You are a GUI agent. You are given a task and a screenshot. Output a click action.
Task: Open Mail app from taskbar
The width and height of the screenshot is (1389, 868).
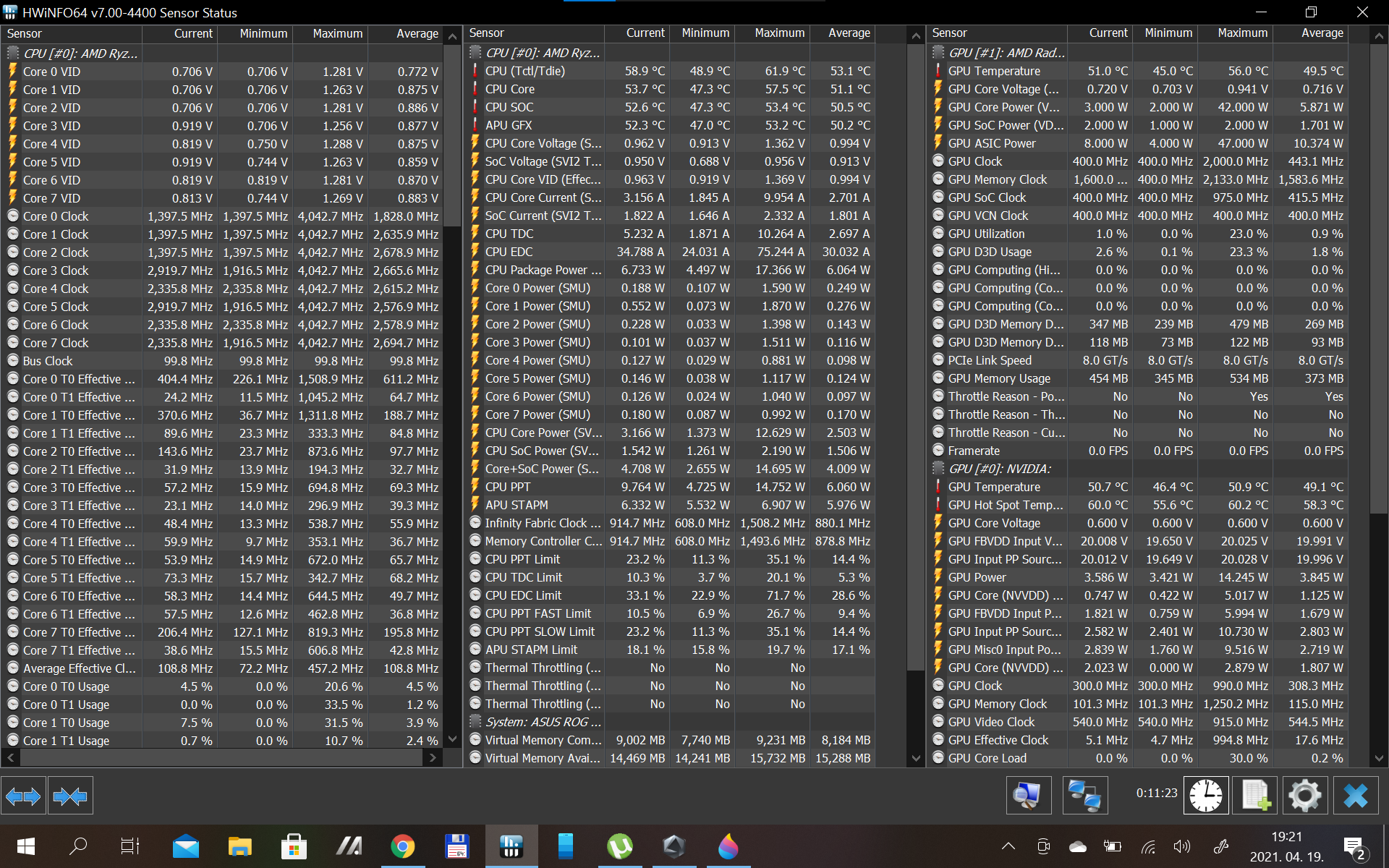[186, 846]
